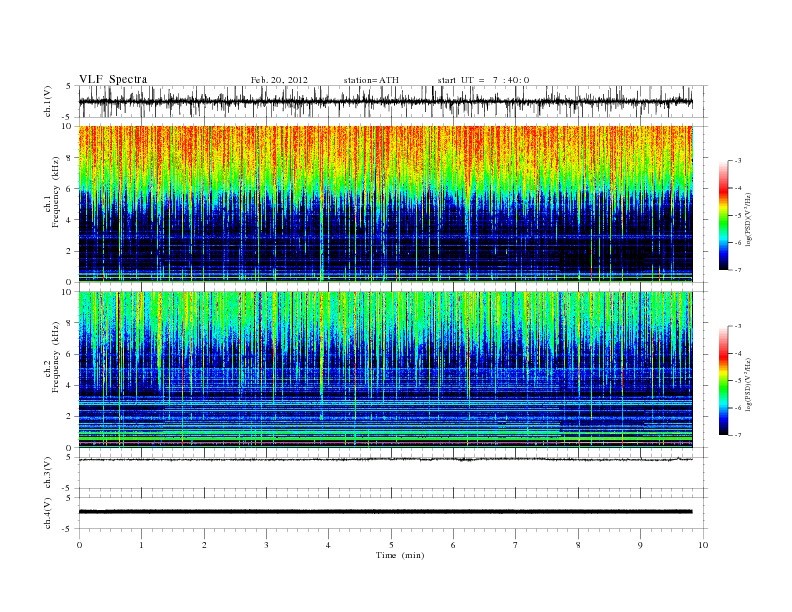This screenshot has height=612, width=792.
Task: Click the thick ch.4 waveform trace
Action: [385, 512]
